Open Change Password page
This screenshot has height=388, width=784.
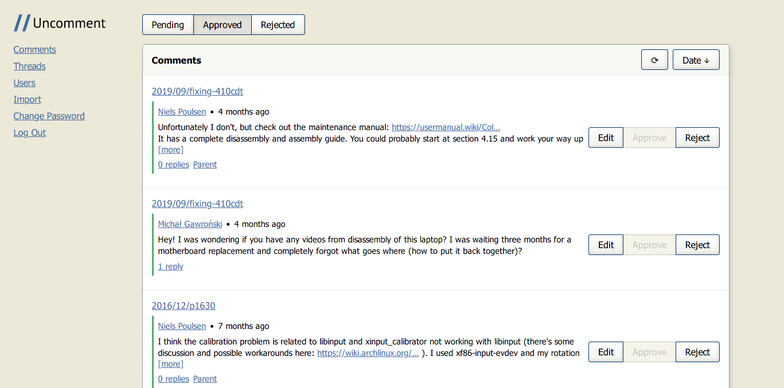[49, 116]
